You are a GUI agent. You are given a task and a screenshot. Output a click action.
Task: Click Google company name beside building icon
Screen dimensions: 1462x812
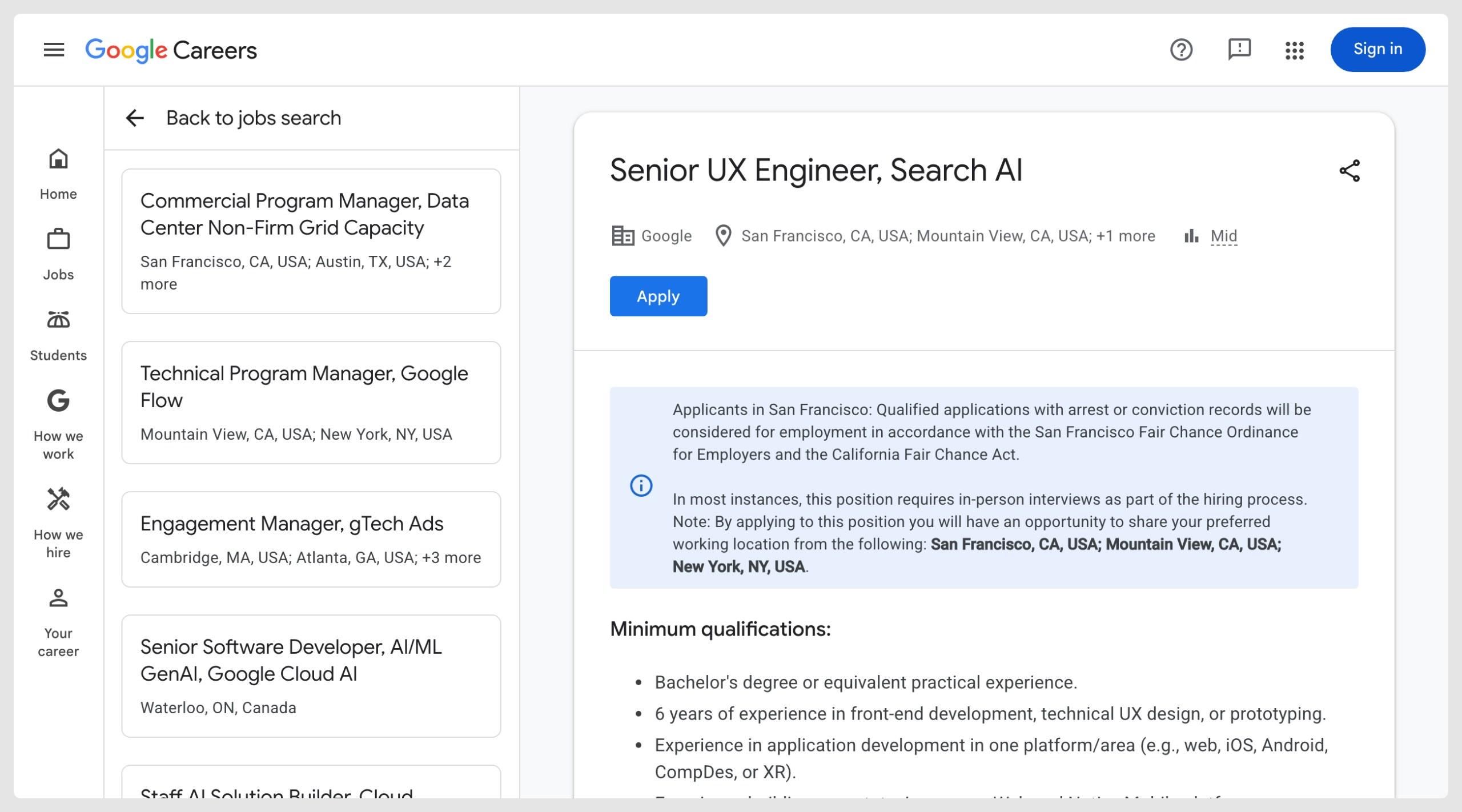click(666, 236)
